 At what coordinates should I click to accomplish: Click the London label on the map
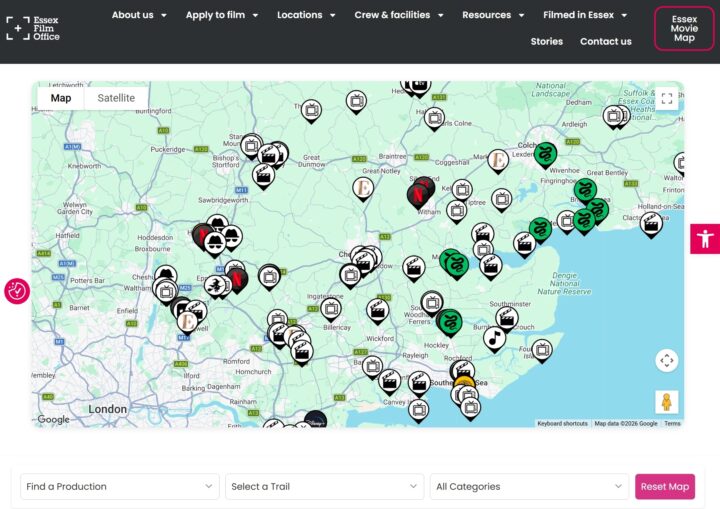click(107, 409)
